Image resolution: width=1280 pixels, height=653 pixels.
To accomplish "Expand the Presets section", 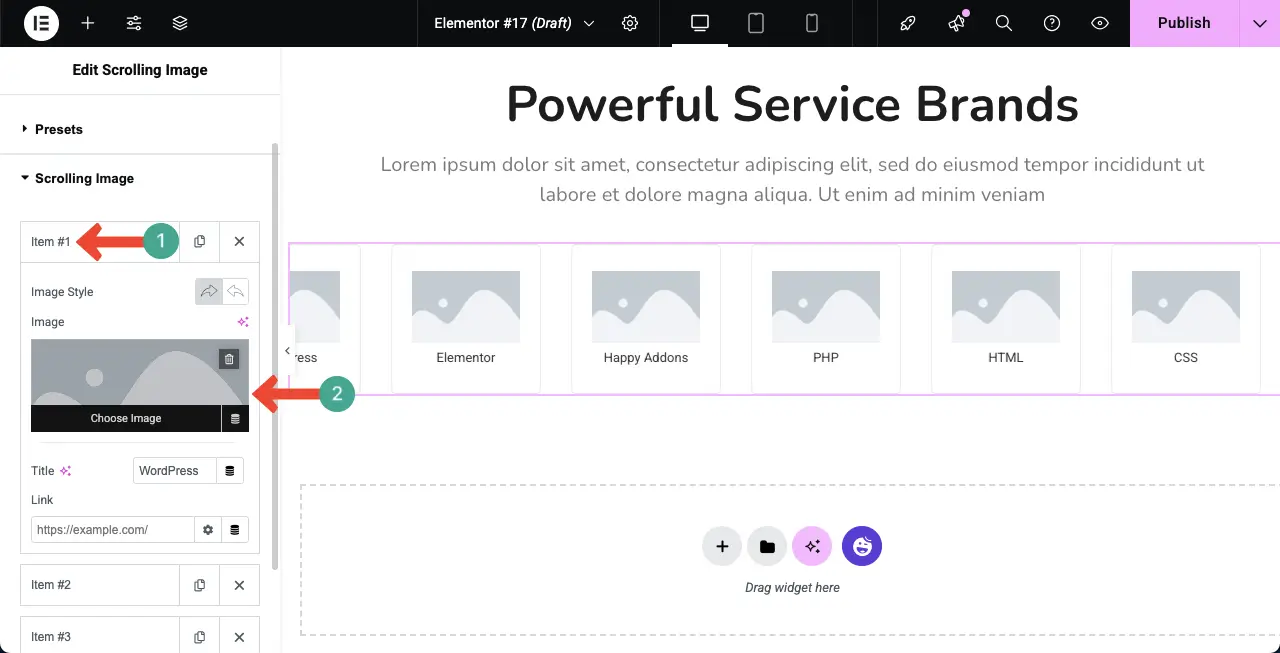I will (x=140, y=129).
